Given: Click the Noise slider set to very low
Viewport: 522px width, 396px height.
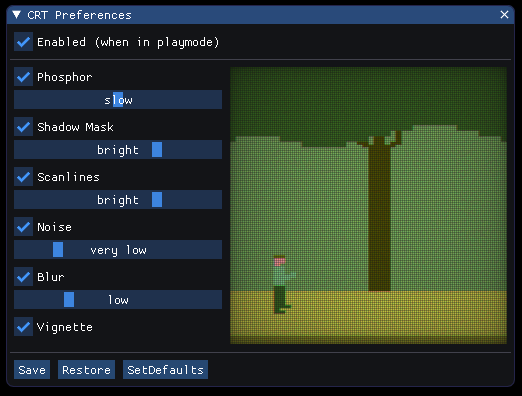Looking at the screenshot, I should 118,250.
